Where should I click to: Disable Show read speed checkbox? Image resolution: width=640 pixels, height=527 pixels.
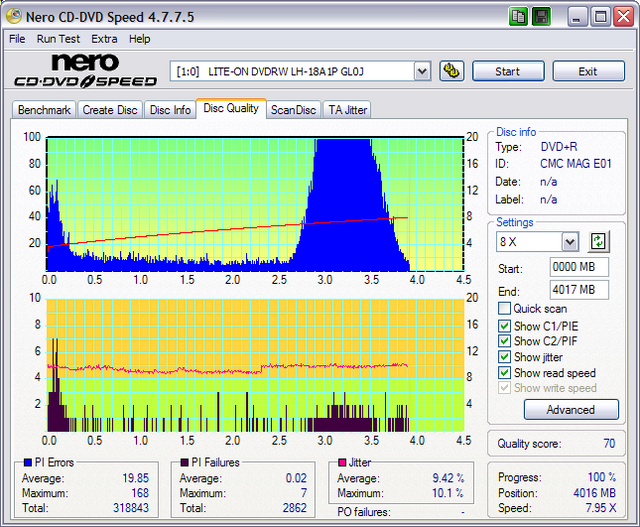pos(504,372)
